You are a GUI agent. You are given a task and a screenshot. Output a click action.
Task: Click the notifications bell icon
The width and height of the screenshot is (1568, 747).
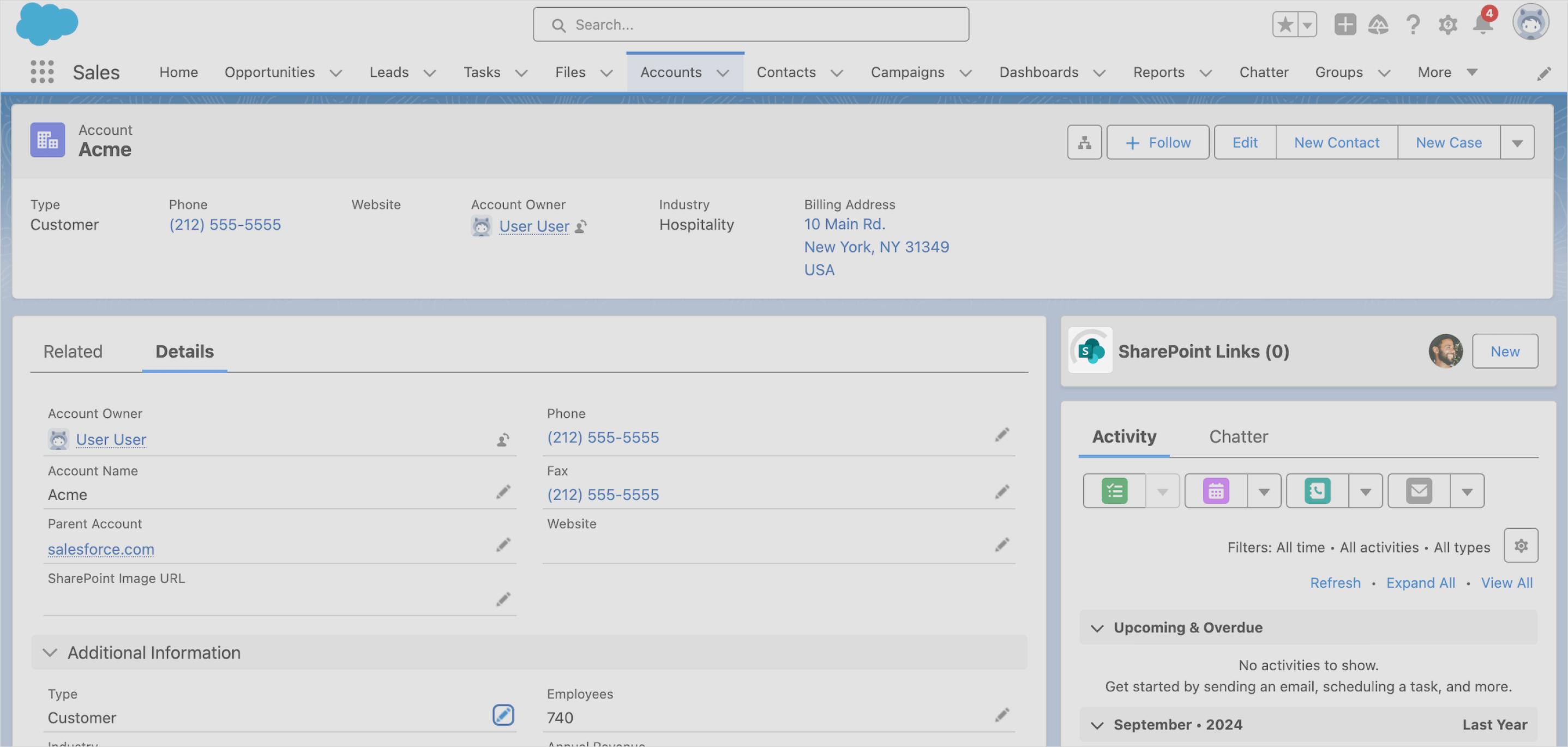[x=1483, y=25]
